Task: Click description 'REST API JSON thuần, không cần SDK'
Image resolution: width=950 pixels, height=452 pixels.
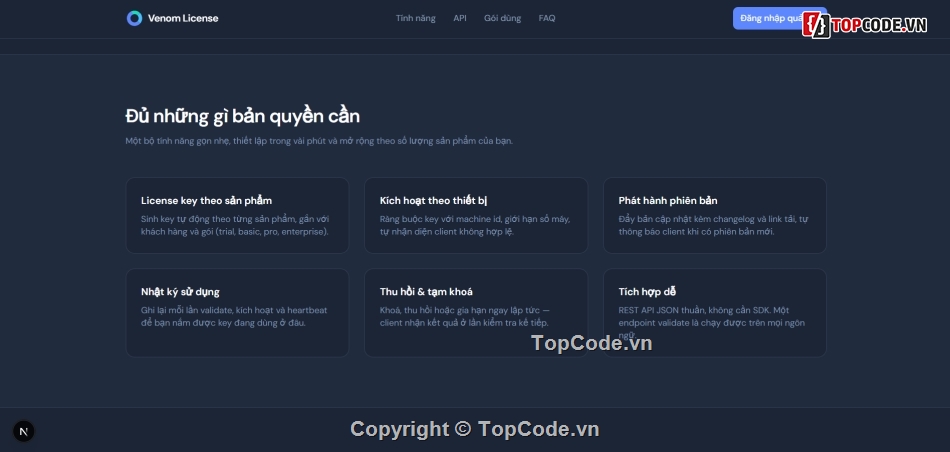Action: point(712,323)
